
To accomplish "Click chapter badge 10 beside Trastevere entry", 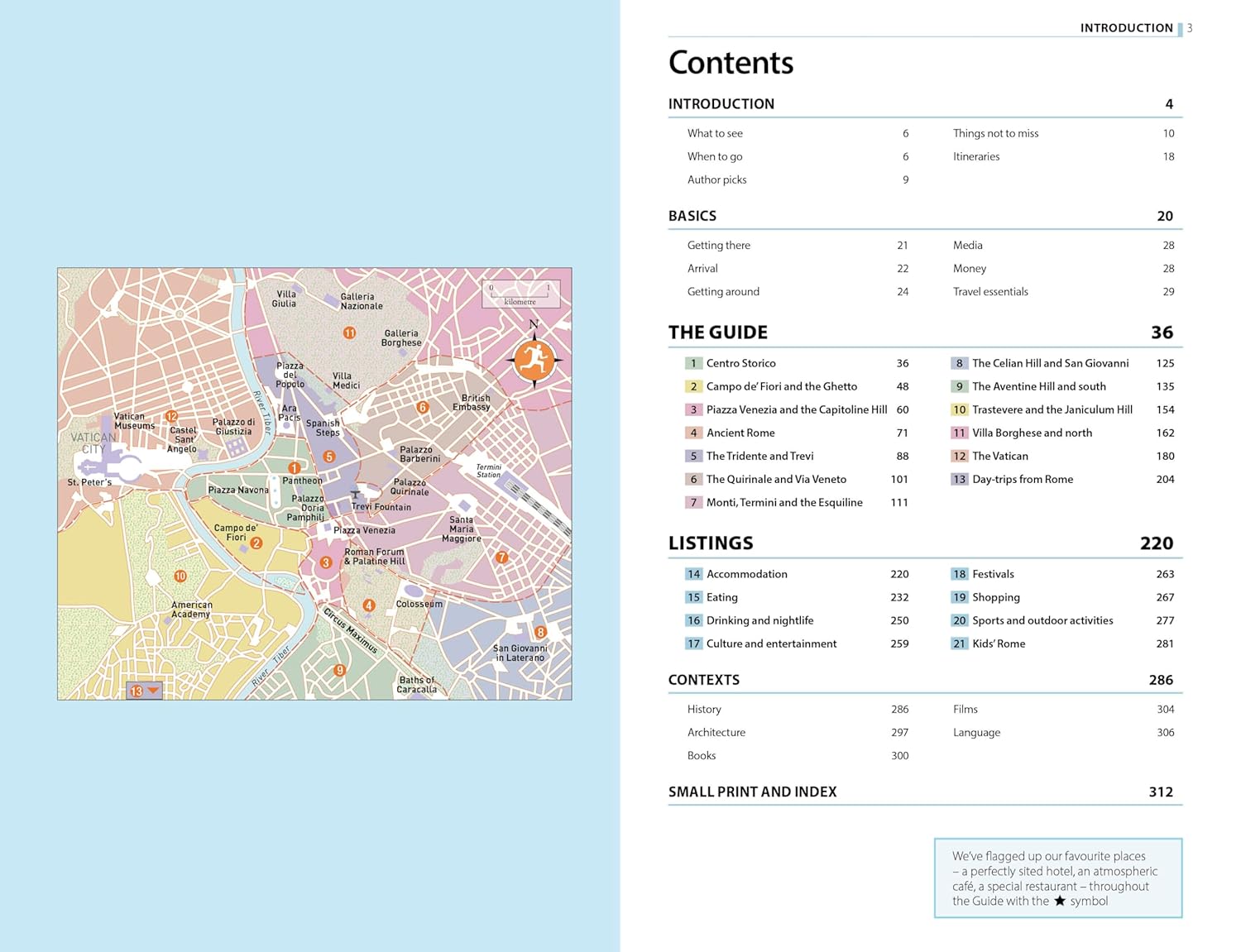I will tap(959, 409).
